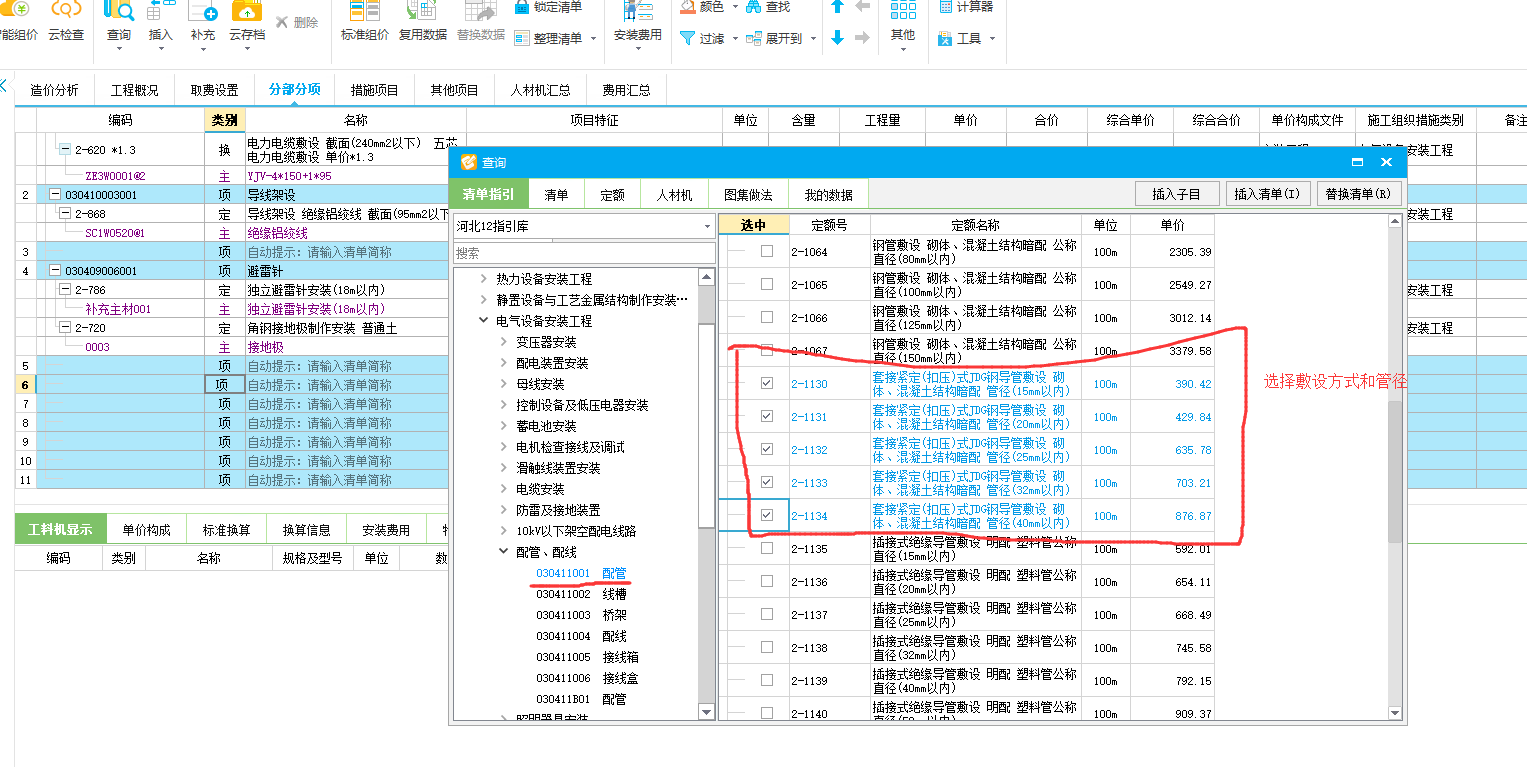The image size is (1527, 767).
Task: Click the 搜索 search field in query dialog
Action: pos(584,253)
